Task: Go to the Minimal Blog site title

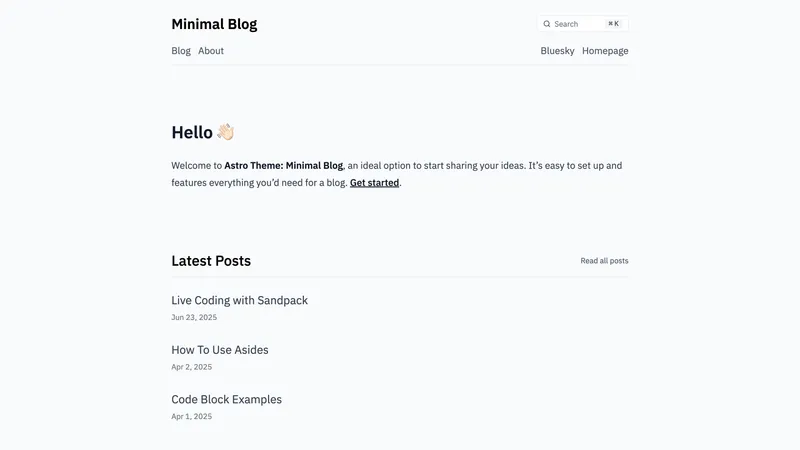Action: (x=214, y=24)
